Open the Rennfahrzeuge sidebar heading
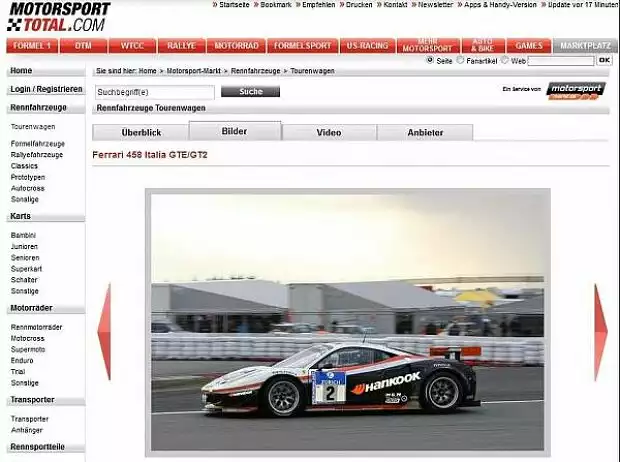This screenshot has height=462, width=620. 38,108
